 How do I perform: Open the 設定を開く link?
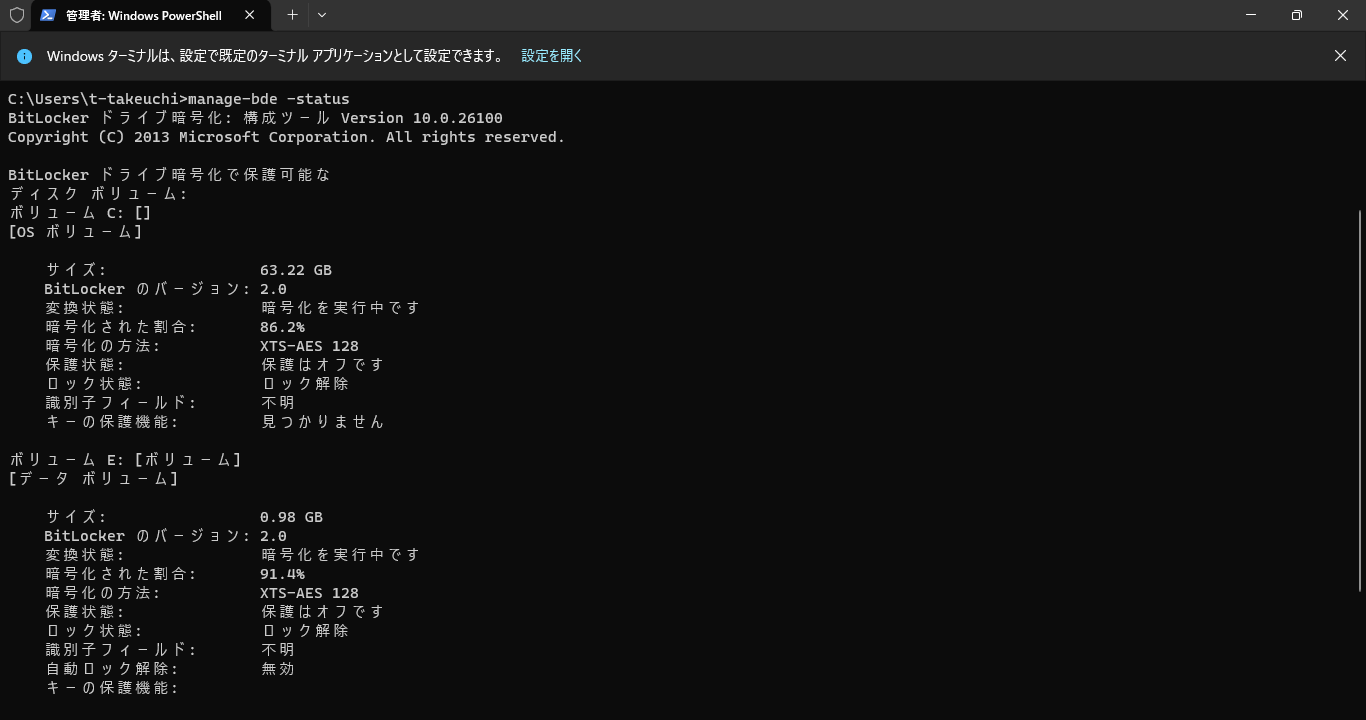point(552,56)
